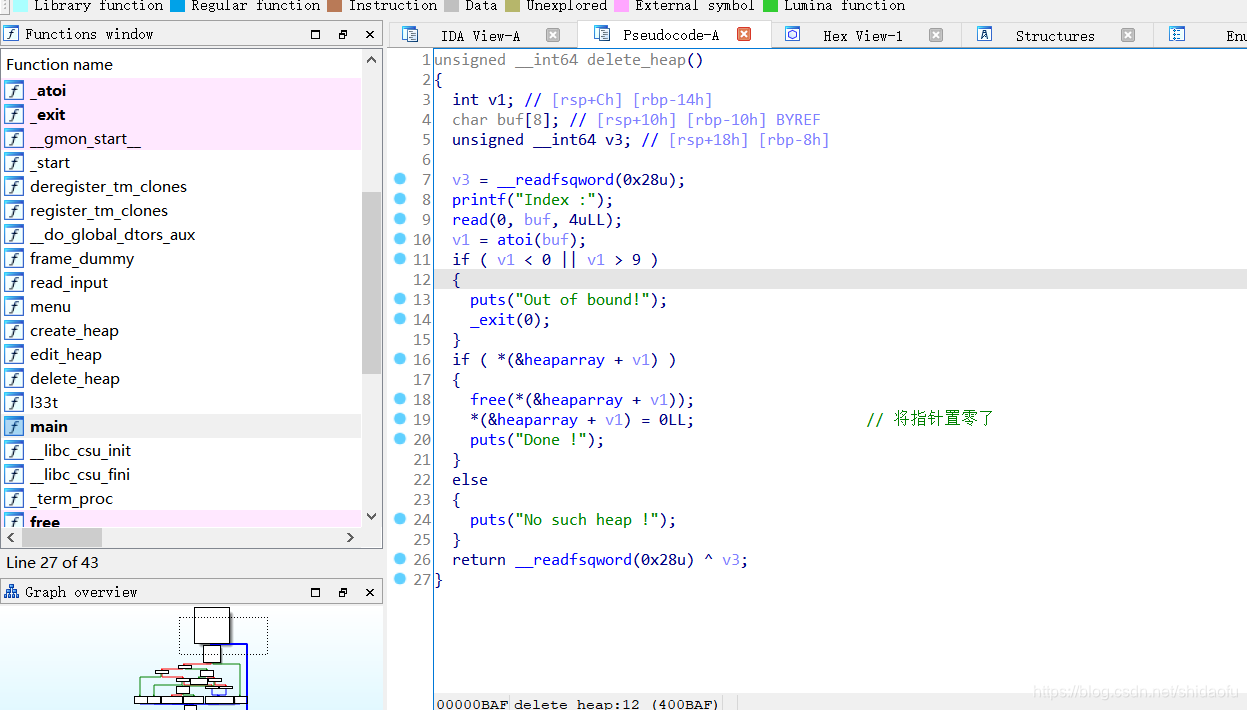The image size is (1247, 710).
Task: Click the Graph overview title icon
Action: point(11,592)
